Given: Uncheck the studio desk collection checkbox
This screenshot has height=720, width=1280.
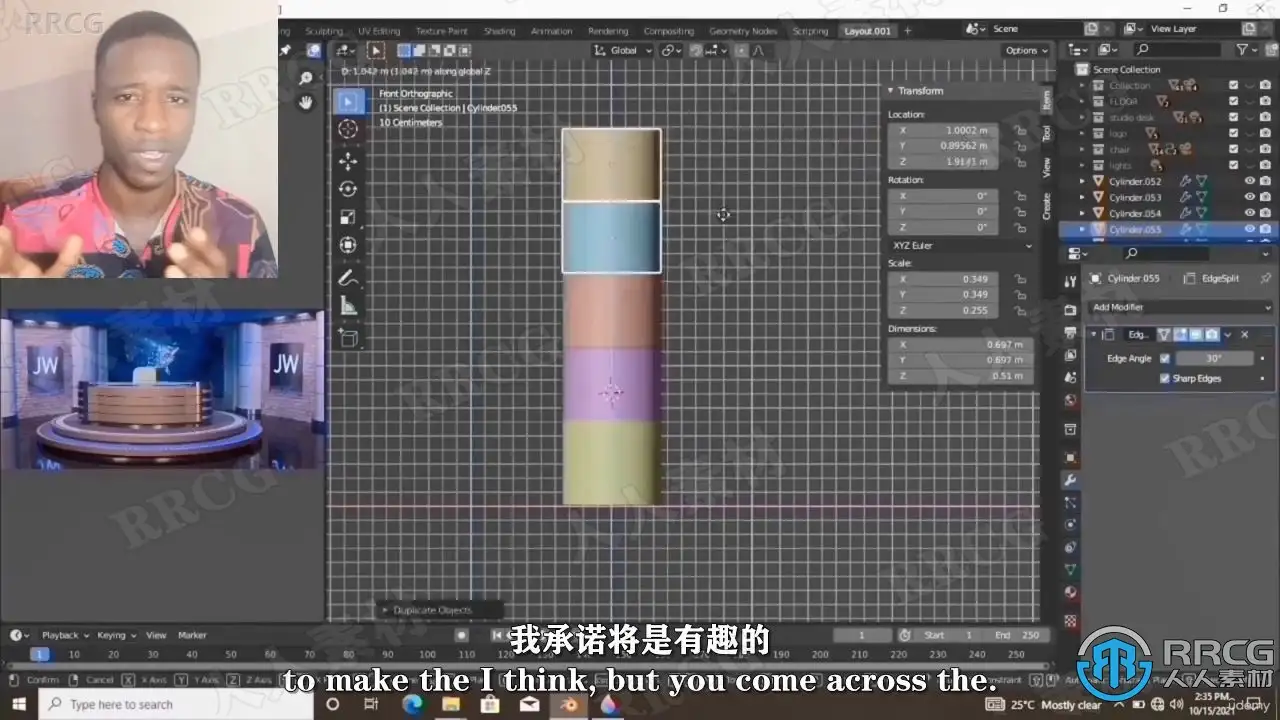Looking at the screenshot, I should tap(1233, 117).
